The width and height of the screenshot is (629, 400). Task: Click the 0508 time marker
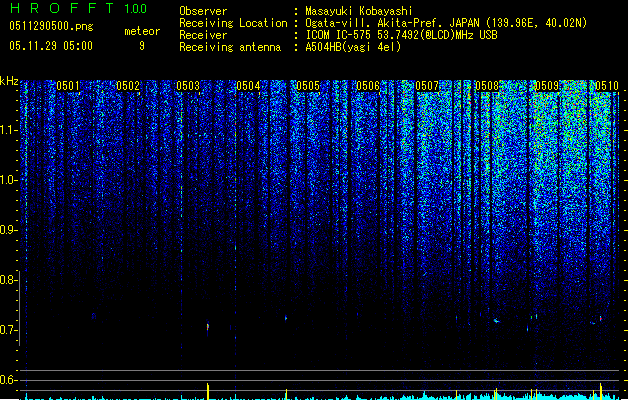(487, 86)
